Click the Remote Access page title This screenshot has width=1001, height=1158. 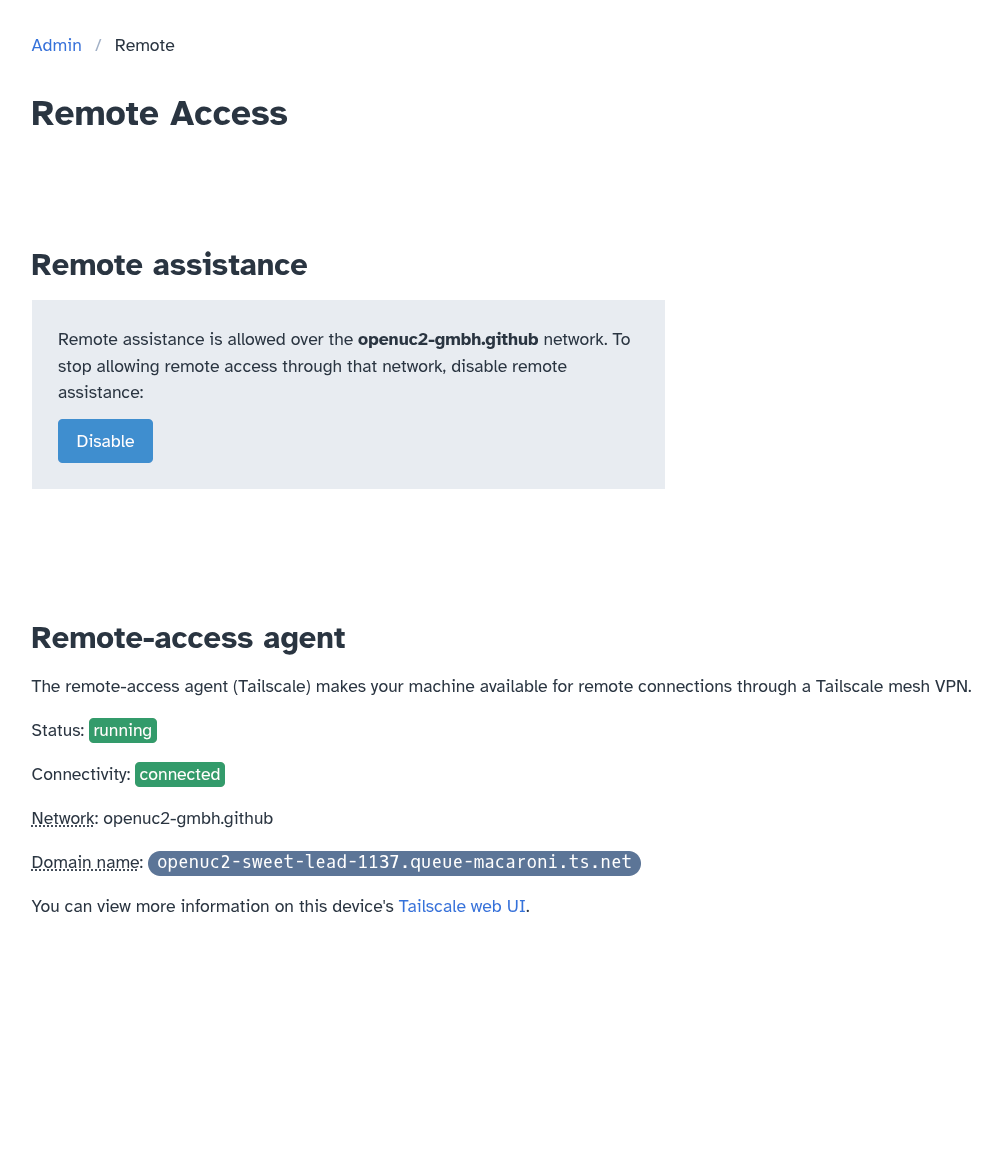point(158,113)
